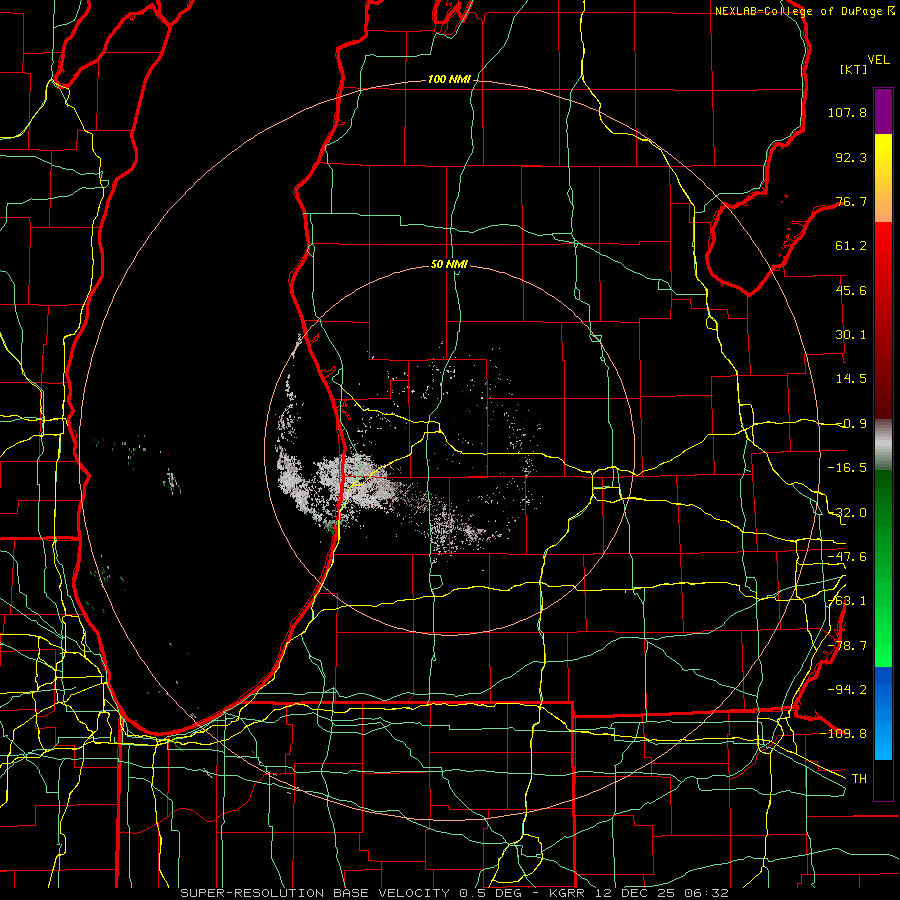Pick the purple segment of the color bar
This screenshot has height=900, width=900.
[x=883, y=111]
